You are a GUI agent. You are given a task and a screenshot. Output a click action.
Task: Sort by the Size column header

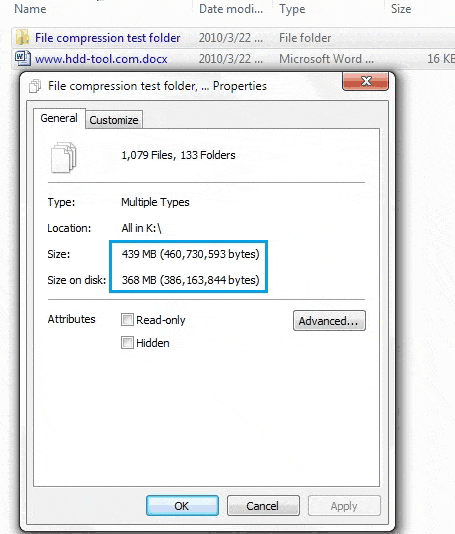[x=401, y=9]
